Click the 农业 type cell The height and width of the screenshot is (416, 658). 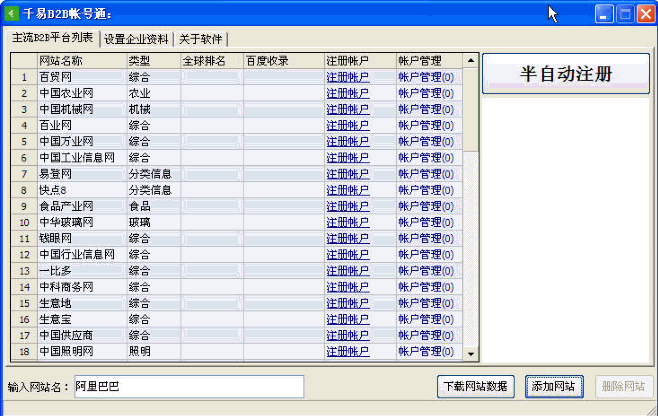[x=154, y=93]
